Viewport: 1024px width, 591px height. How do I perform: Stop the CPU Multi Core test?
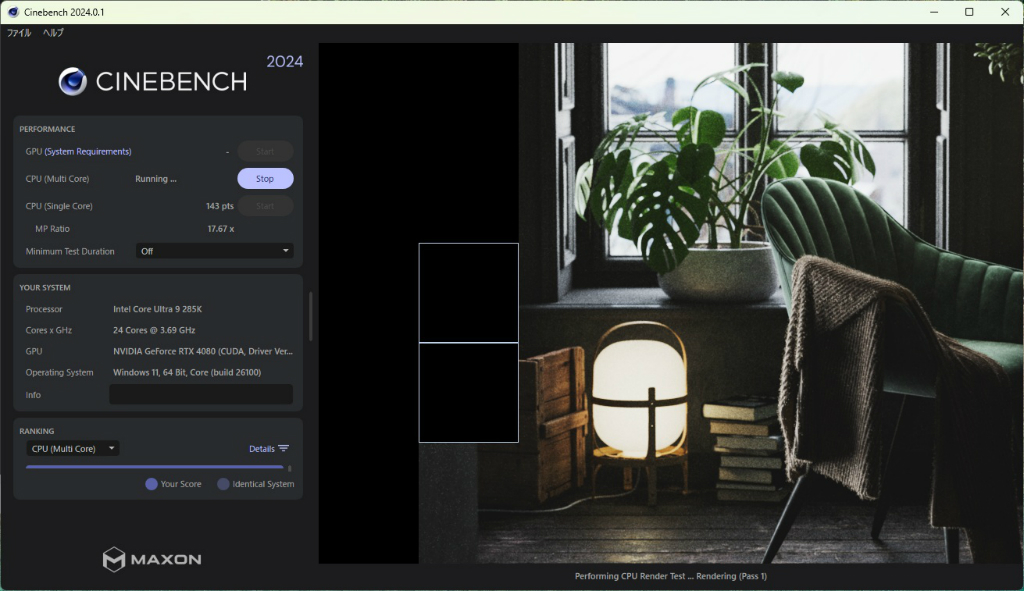pyautogui.click(x=265, y=178)
